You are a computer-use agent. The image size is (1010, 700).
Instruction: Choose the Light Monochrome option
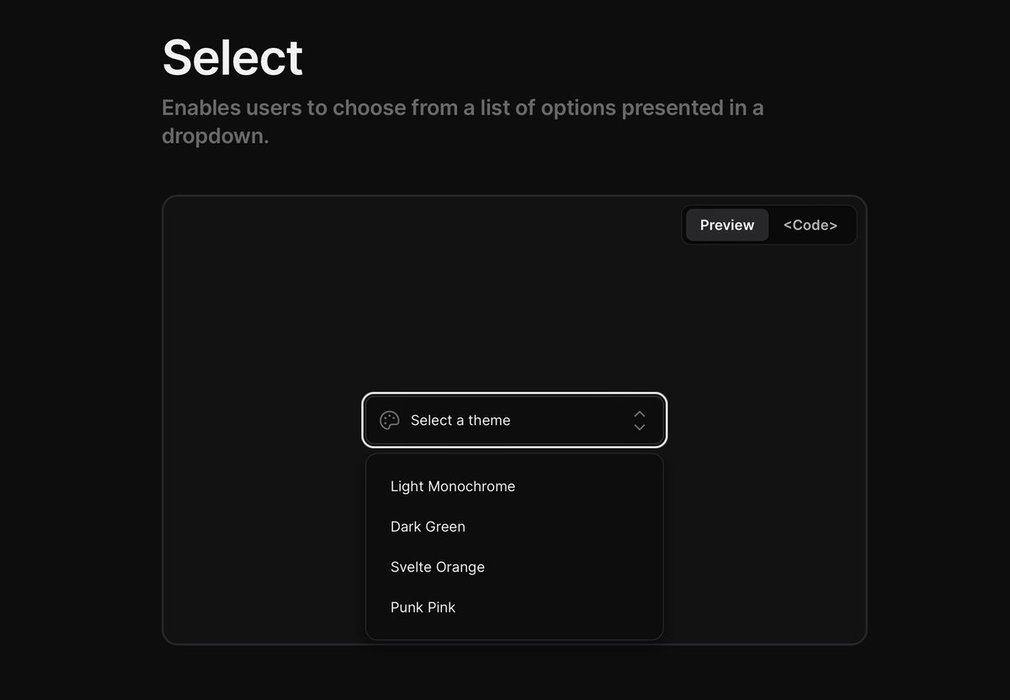(453, 487)
